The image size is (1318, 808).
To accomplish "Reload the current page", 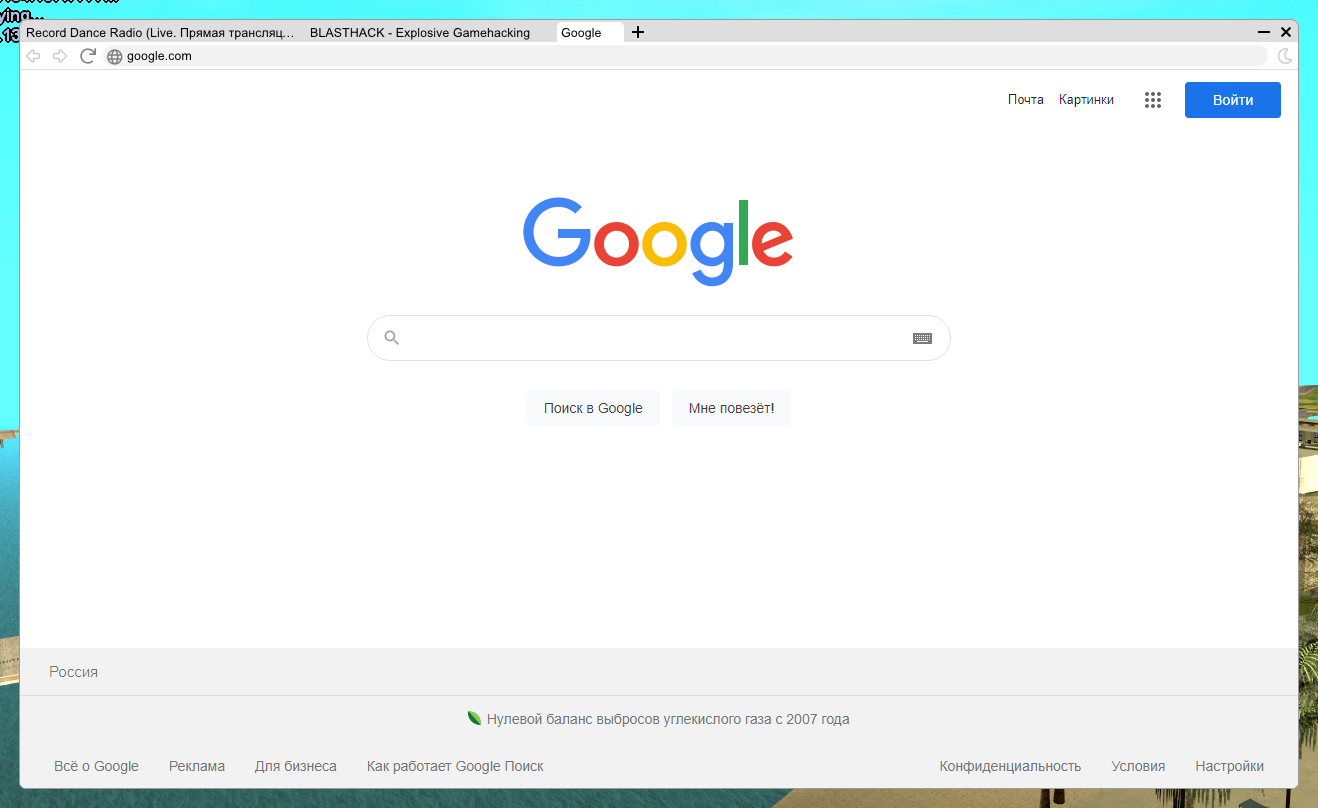I will coord(88,56).
